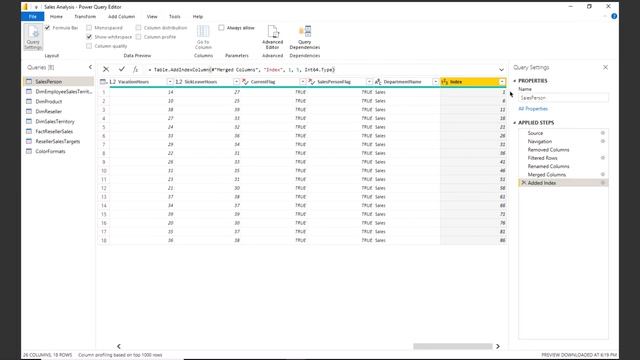This screenshot has height=360, width=640.
Task: Open the CurrentFlag column filter dropdown
Action: coord(302,82)
